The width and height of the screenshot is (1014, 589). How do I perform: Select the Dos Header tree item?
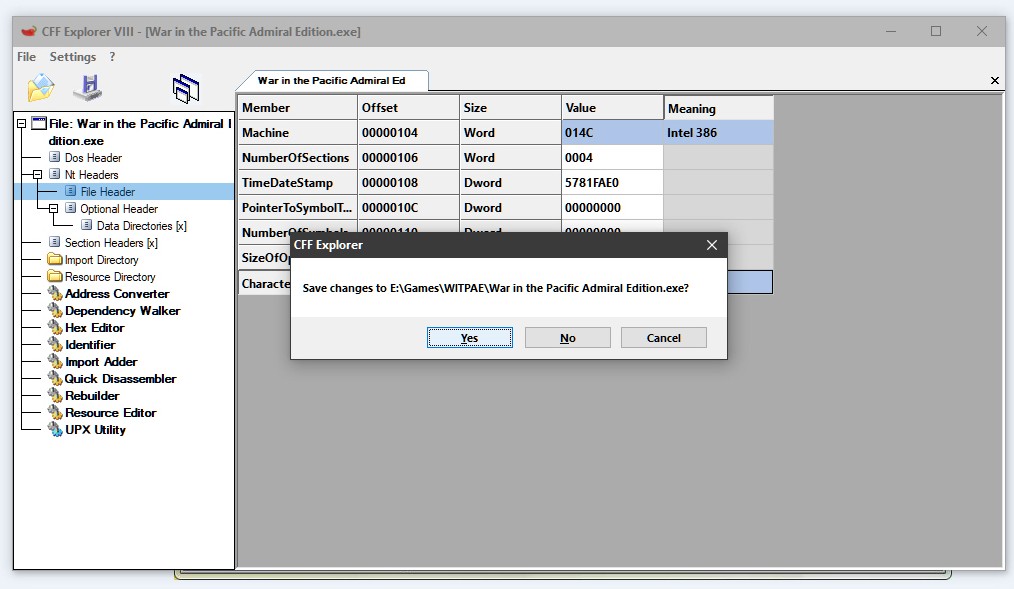pos(93,158)
